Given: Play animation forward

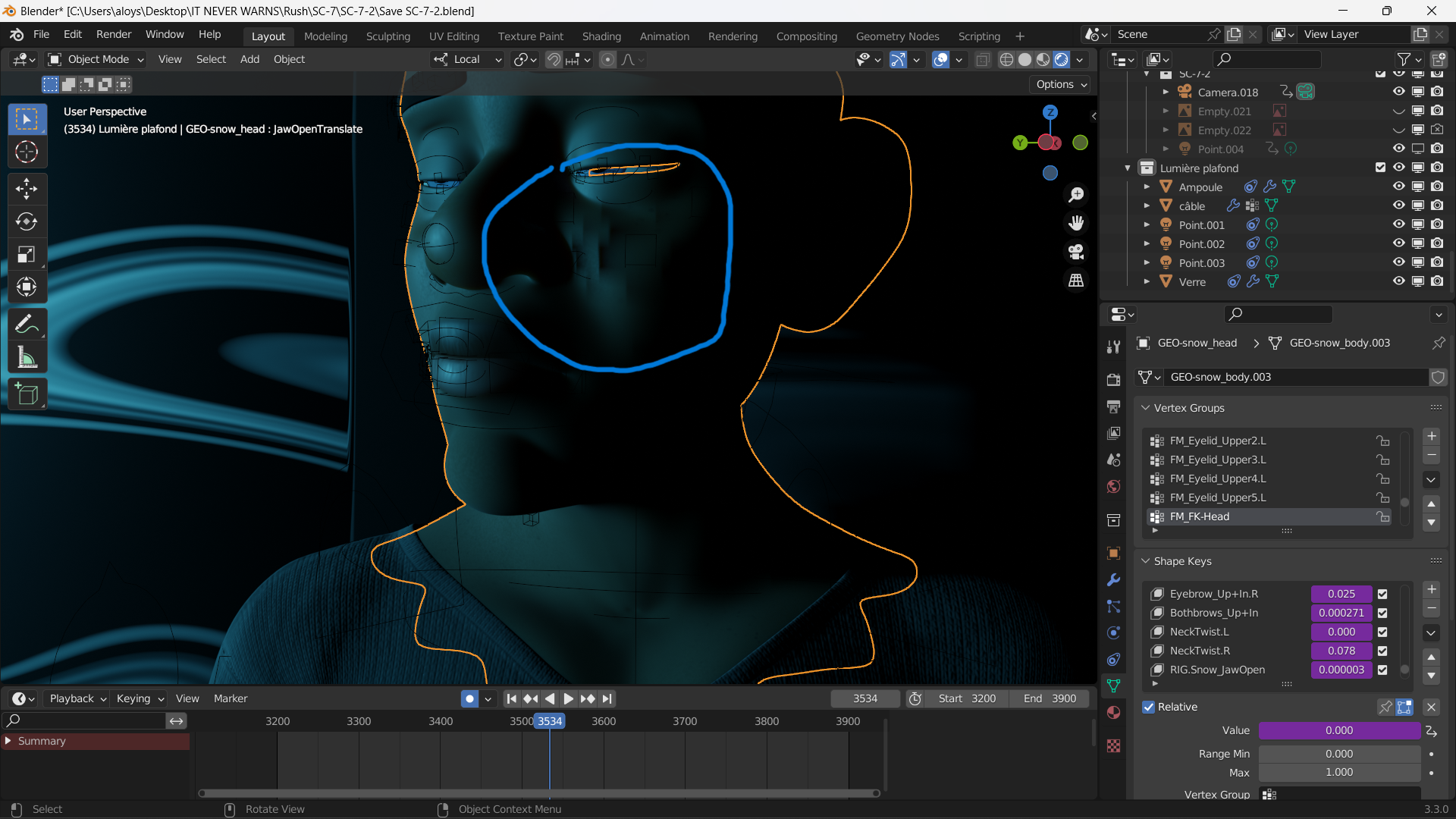Looking at the screenshot, I should (568, 698).
